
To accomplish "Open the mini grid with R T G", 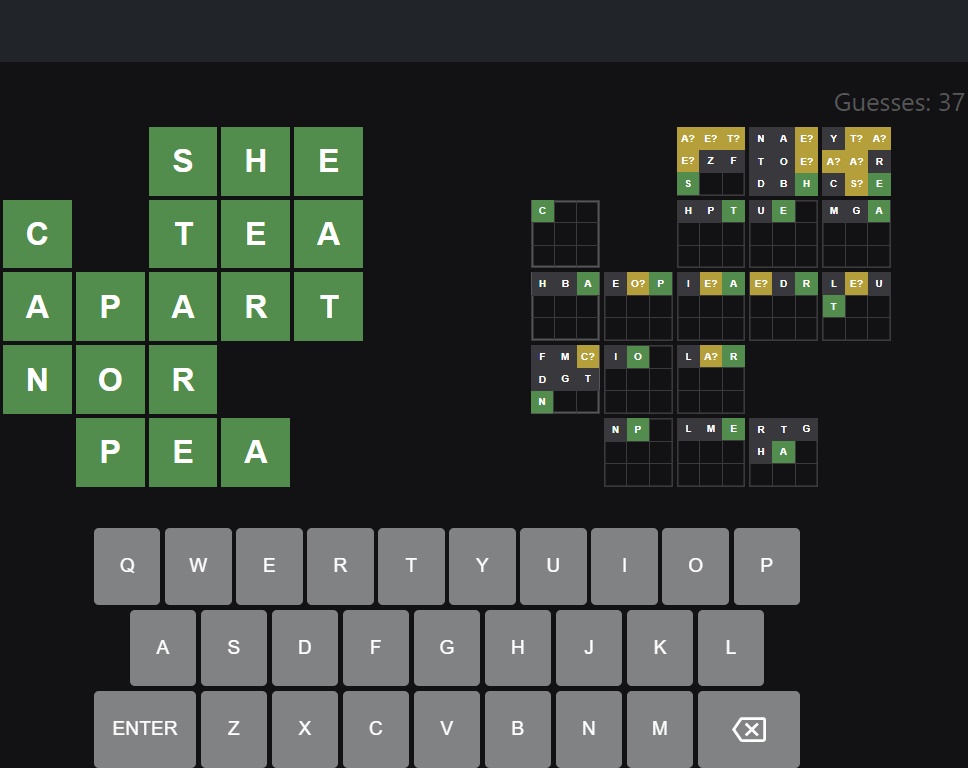I will (783, 452).
